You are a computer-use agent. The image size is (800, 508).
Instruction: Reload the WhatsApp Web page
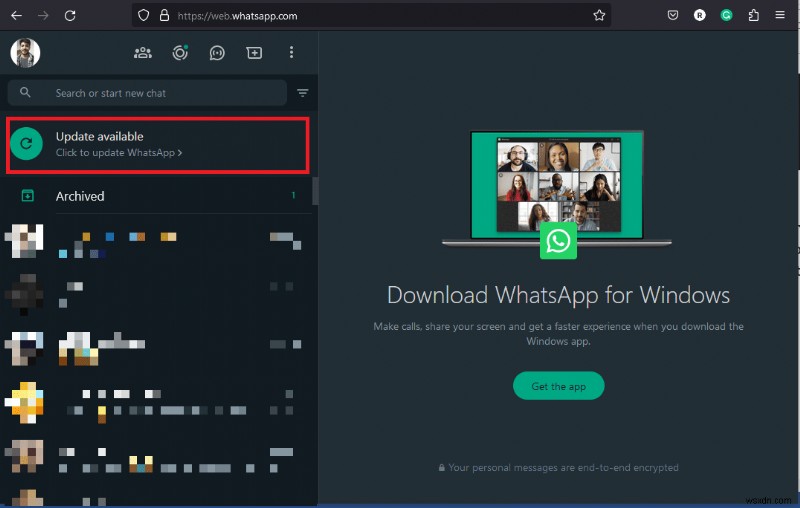coord(70,16)
